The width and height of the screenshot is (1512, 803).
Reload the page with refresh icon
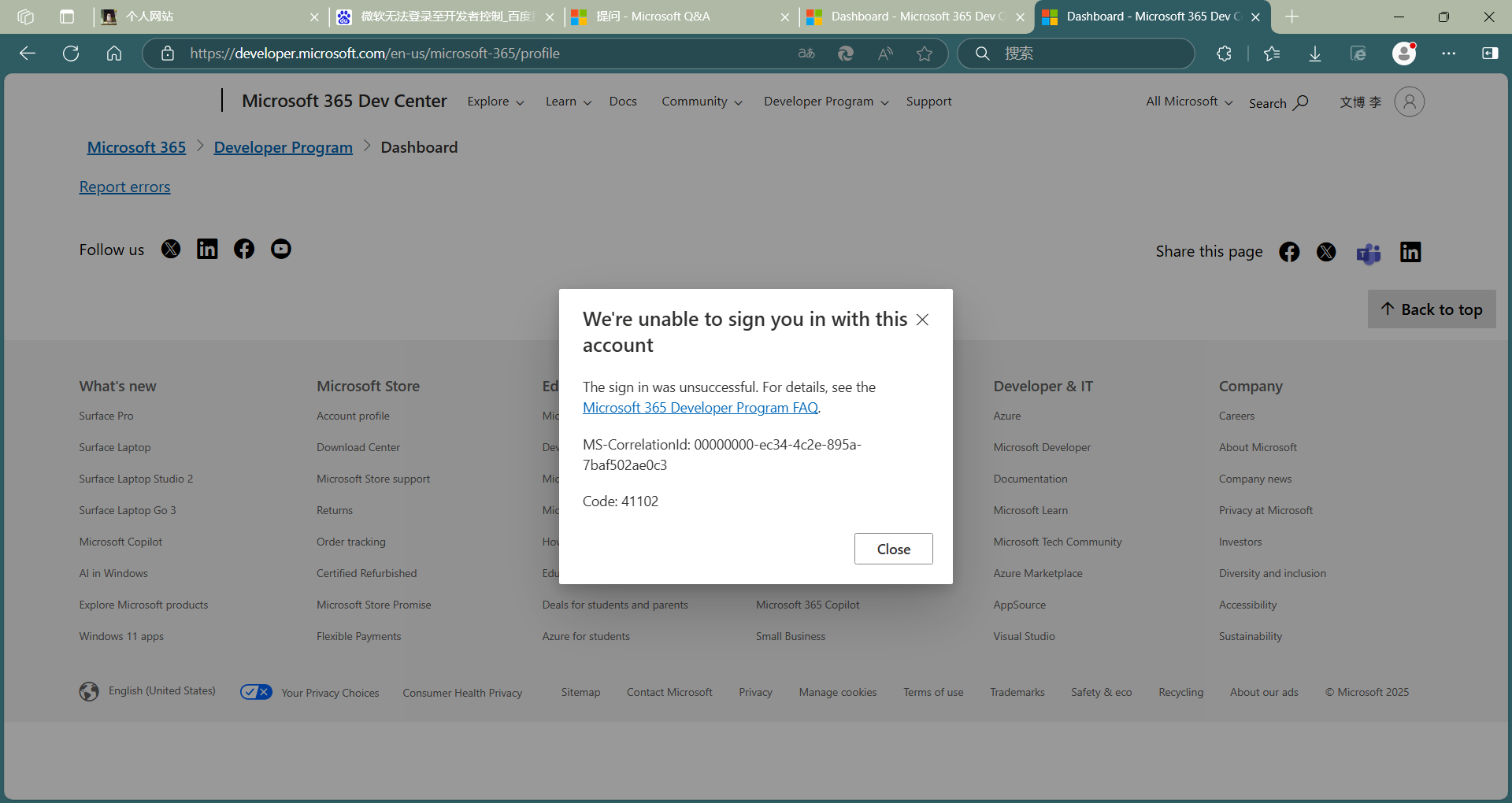tap(71, 54)
